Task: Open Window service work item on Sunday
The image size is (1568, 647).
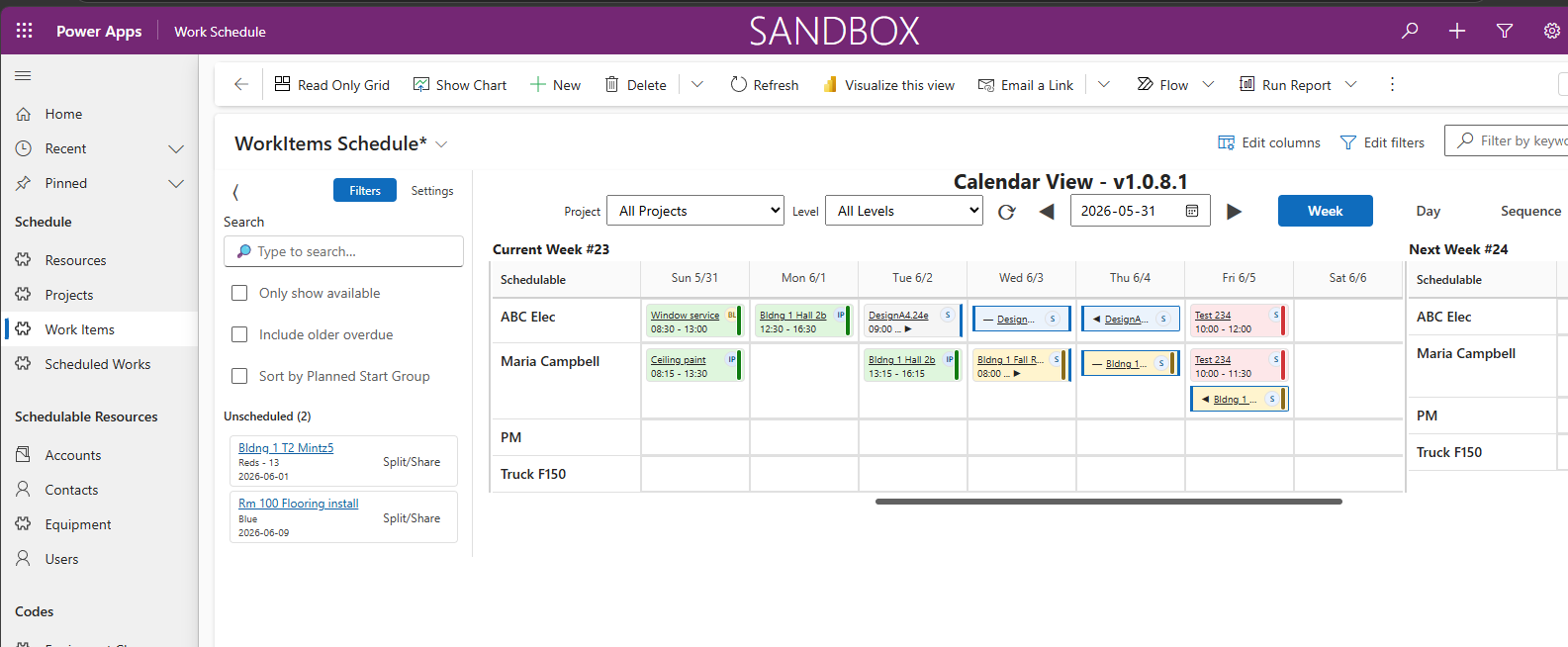Action: tap(693, 322)
